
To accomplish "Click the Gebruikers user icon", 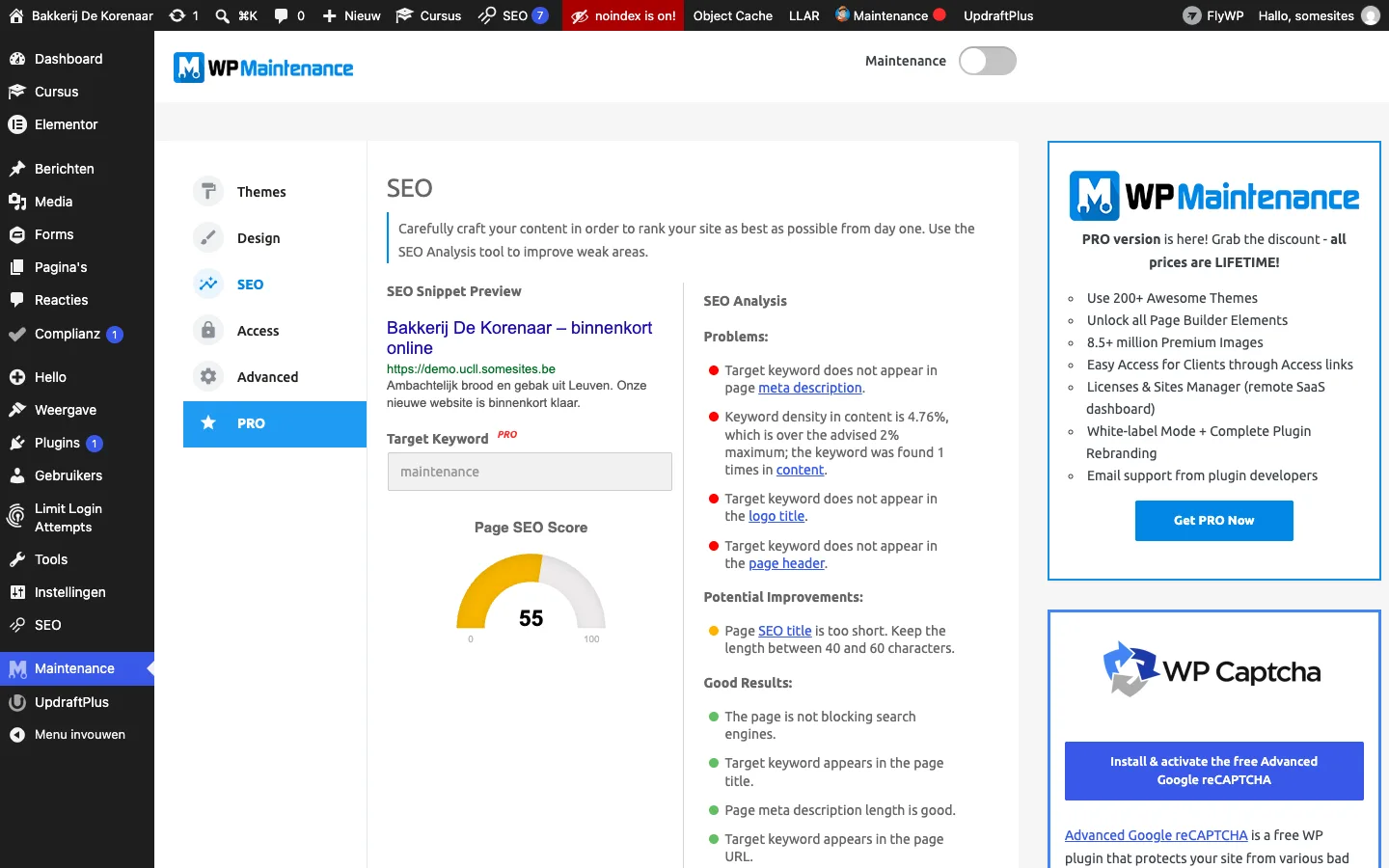I will 16,475.
